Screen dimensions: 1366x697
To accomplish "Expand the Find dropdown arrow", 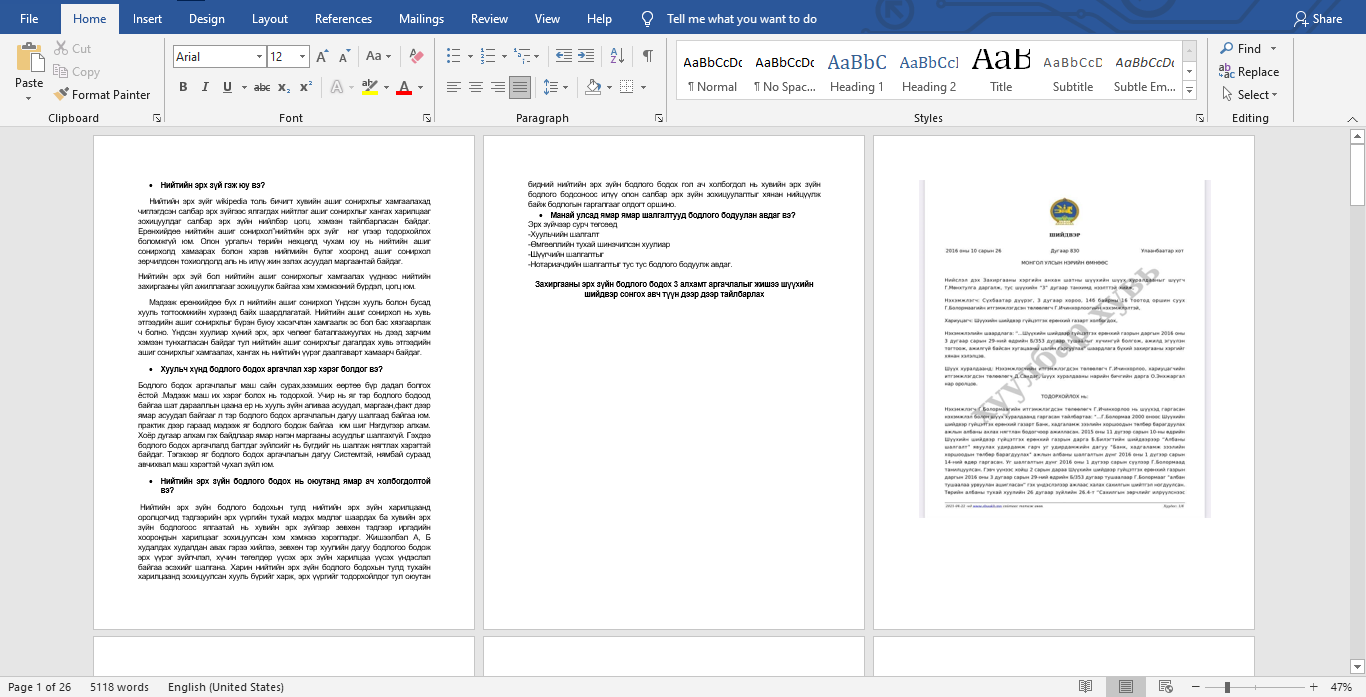I will [x=1273, y=48].
